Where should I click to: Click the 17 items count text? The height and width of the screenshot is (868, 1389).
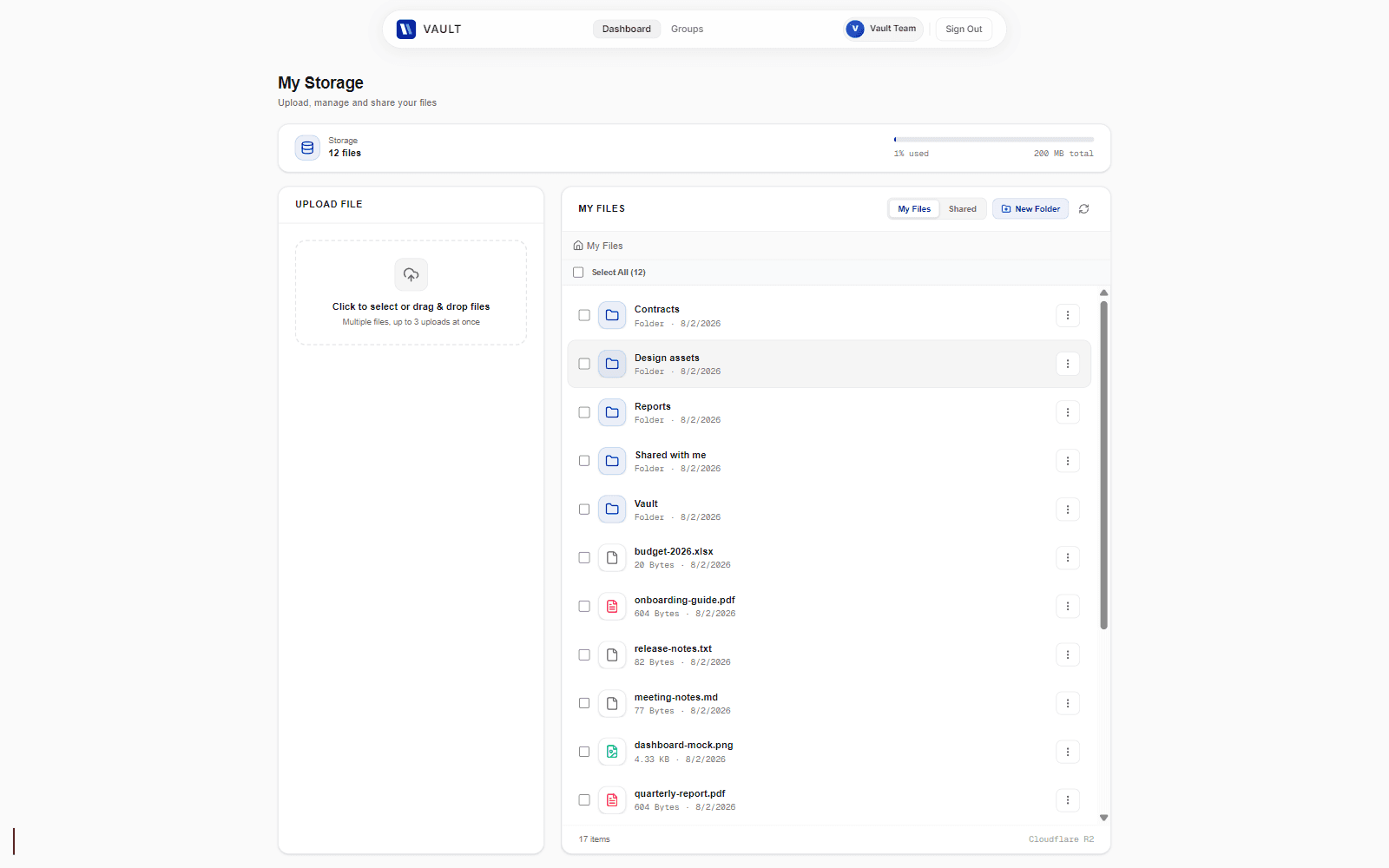595,839
